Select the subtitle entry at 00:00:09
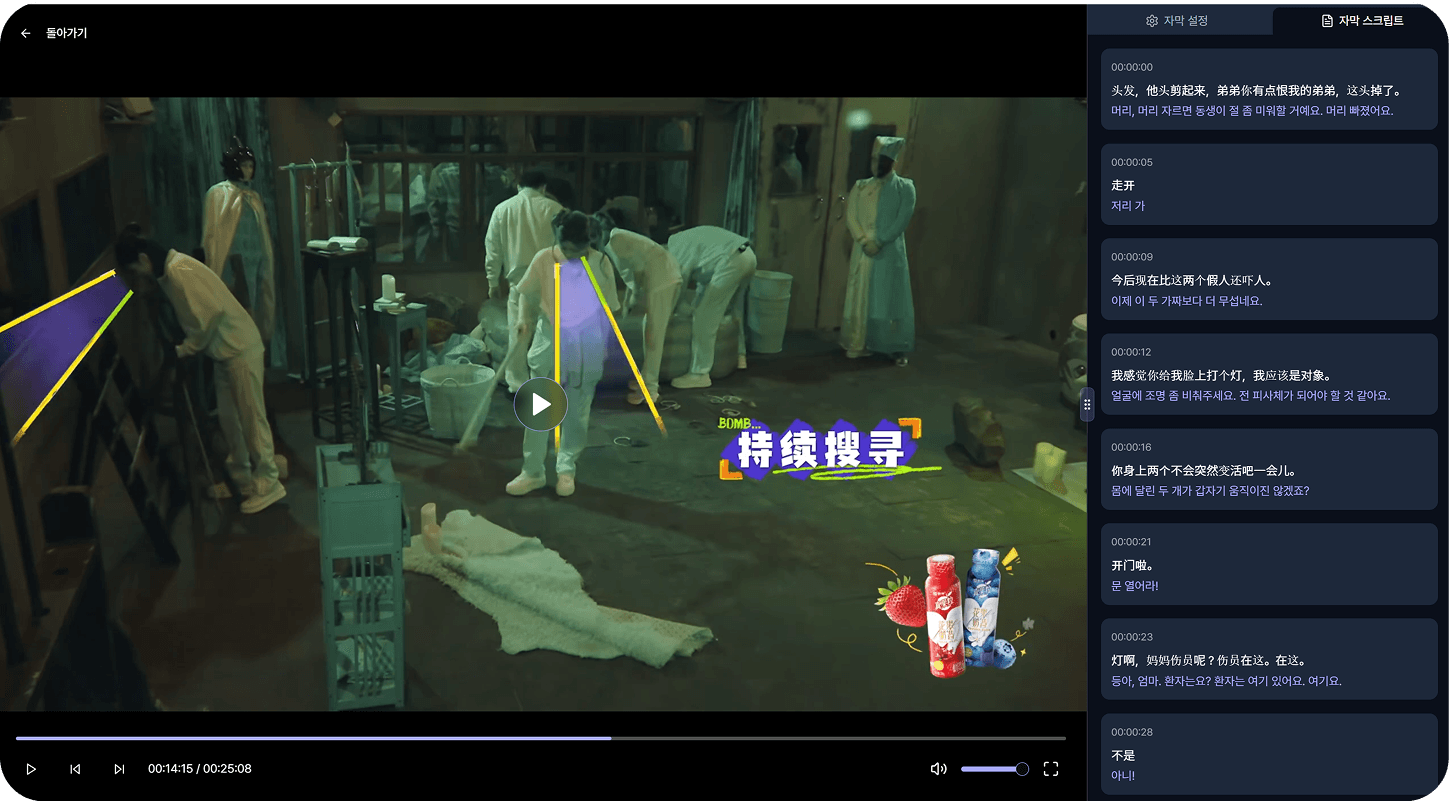The height and width of the screenshot is (801, 1449). [x=1269, y=280]
